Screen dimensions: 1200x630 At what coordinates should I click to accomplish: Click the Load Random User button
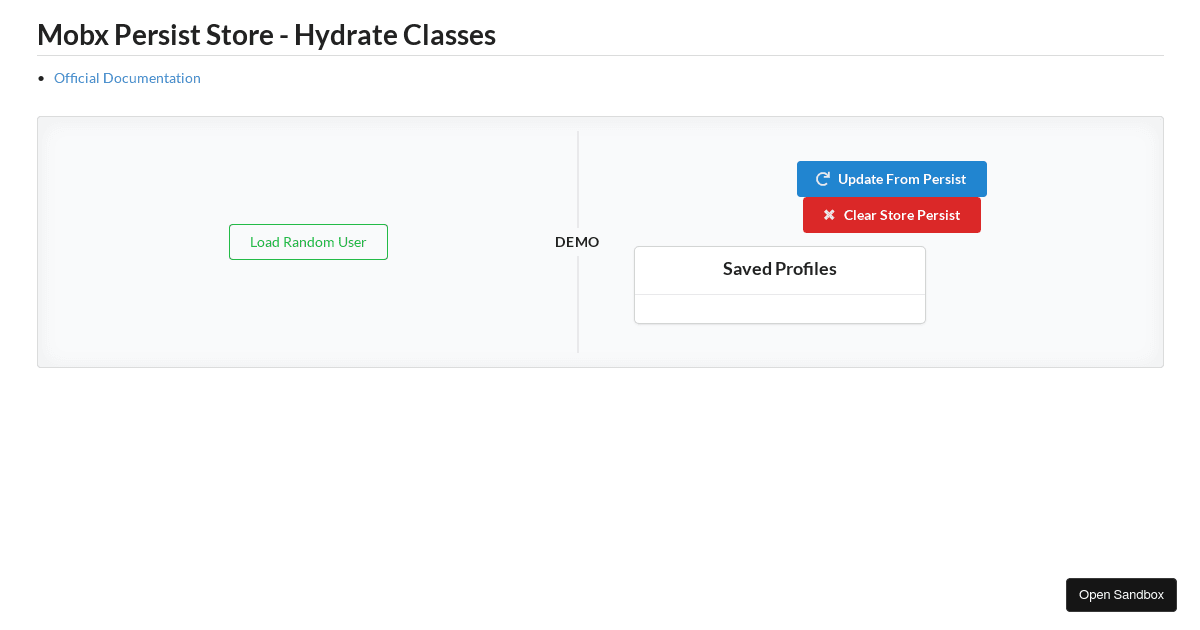click(x=308, y=241)
